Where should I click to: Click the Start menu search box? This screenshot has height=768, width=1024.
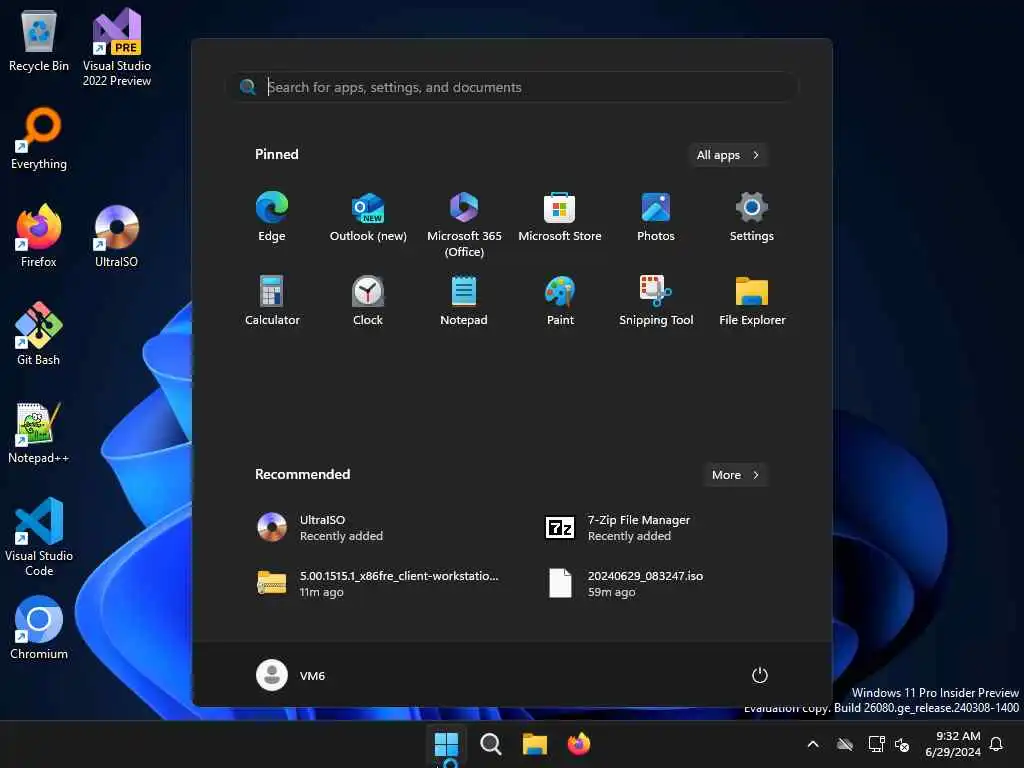point(512,87)
